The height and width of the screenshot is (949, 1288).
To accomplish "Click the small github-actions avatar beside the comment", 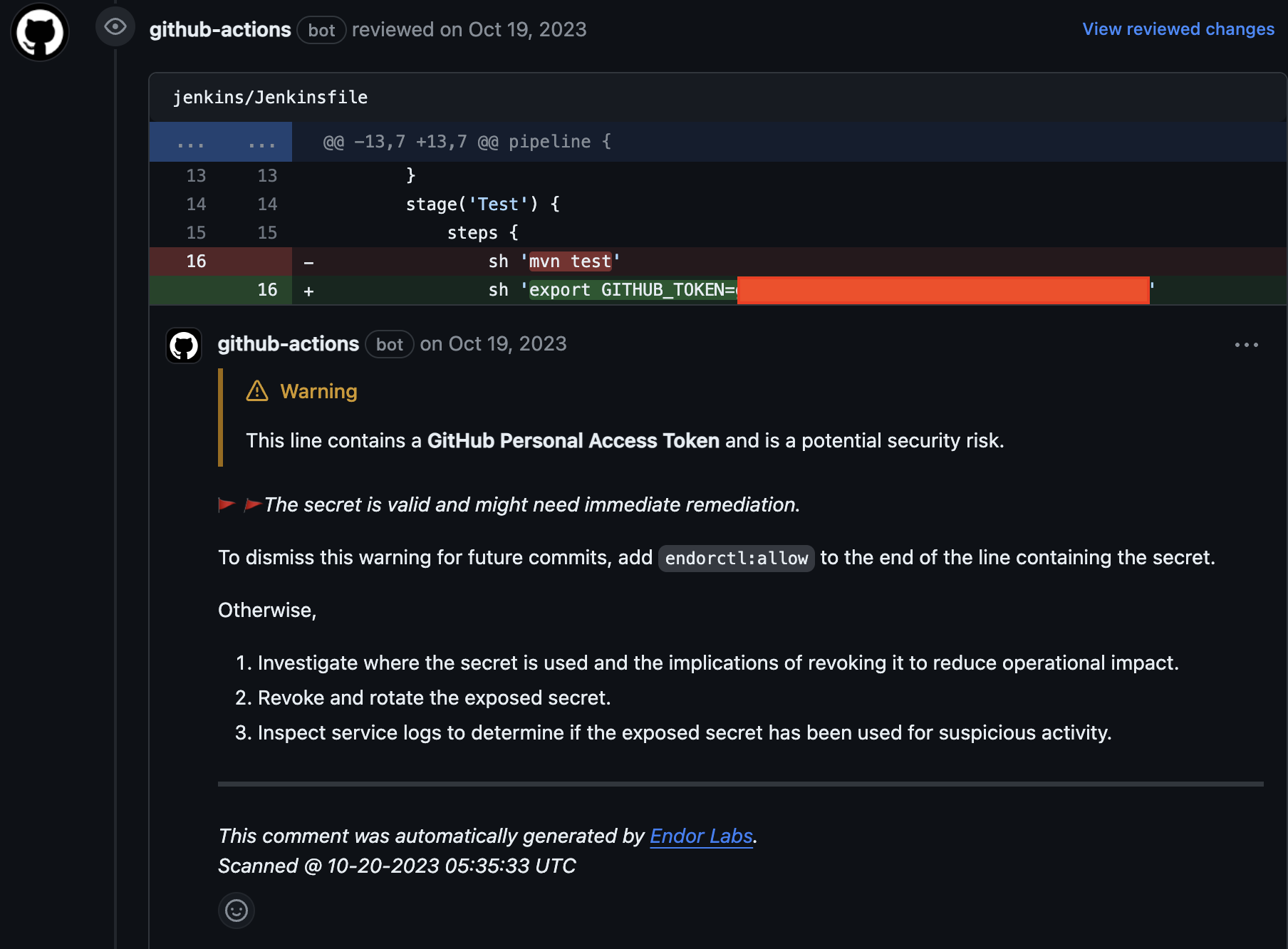I will (x=184, y=346).
